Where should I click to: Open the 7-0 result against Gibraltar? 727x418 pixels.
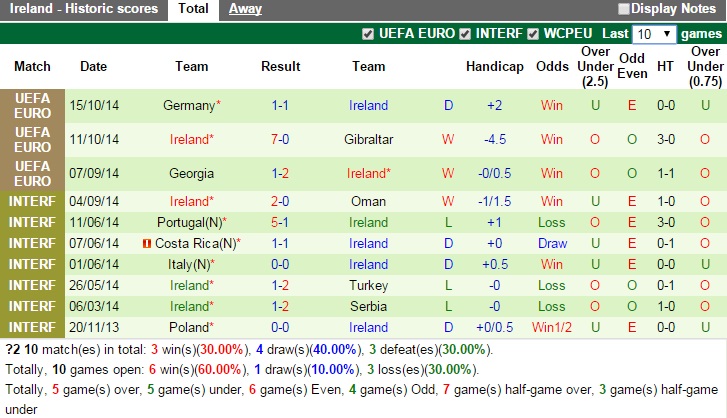coord(280,139)
